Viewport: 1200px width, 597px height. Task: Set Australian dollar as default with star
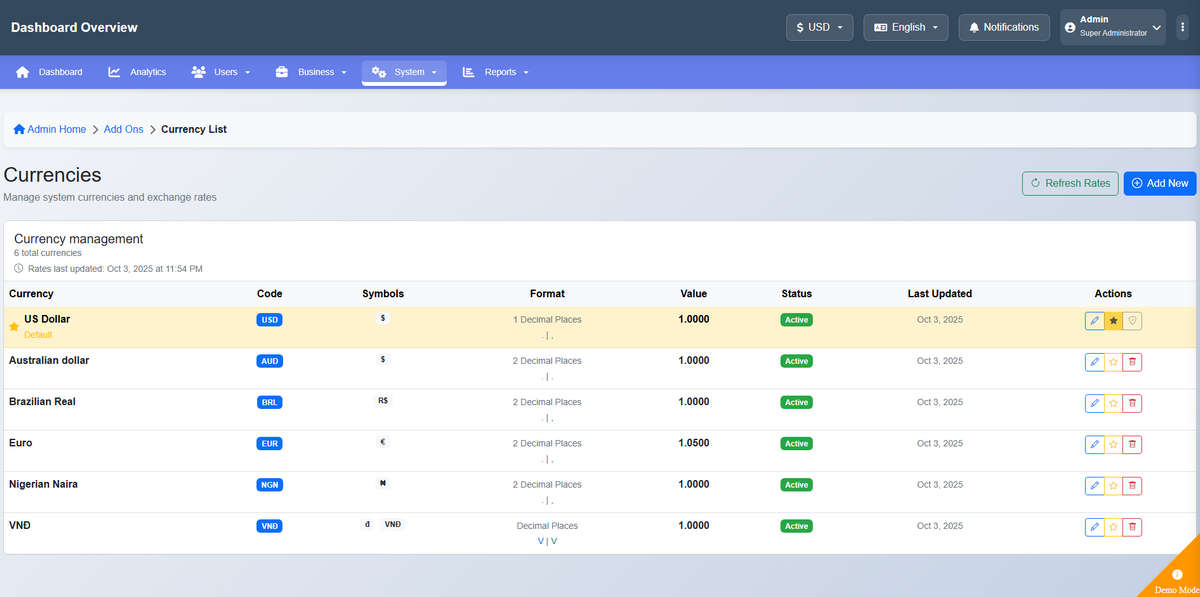coord(1113,362)
